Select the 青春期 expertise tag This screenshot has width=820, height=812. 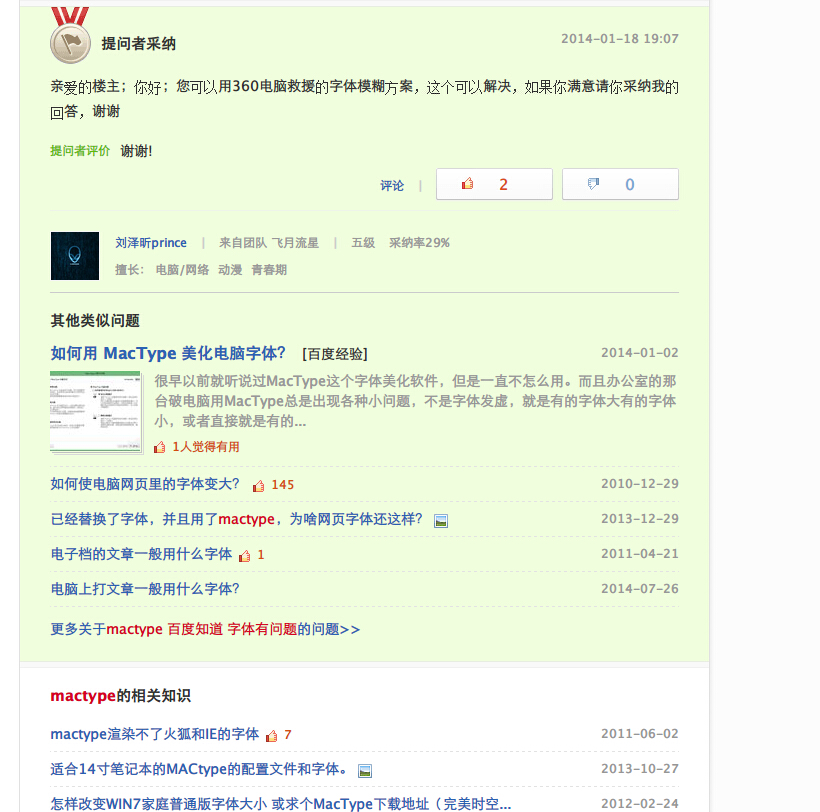[269, 270]
